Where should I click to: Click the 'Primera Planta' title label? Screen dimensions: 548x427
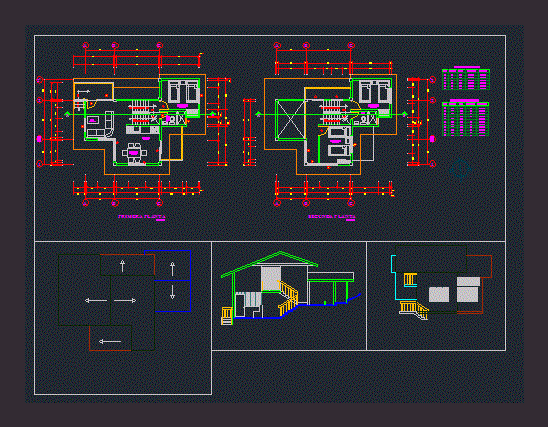(x=142, y=217)
